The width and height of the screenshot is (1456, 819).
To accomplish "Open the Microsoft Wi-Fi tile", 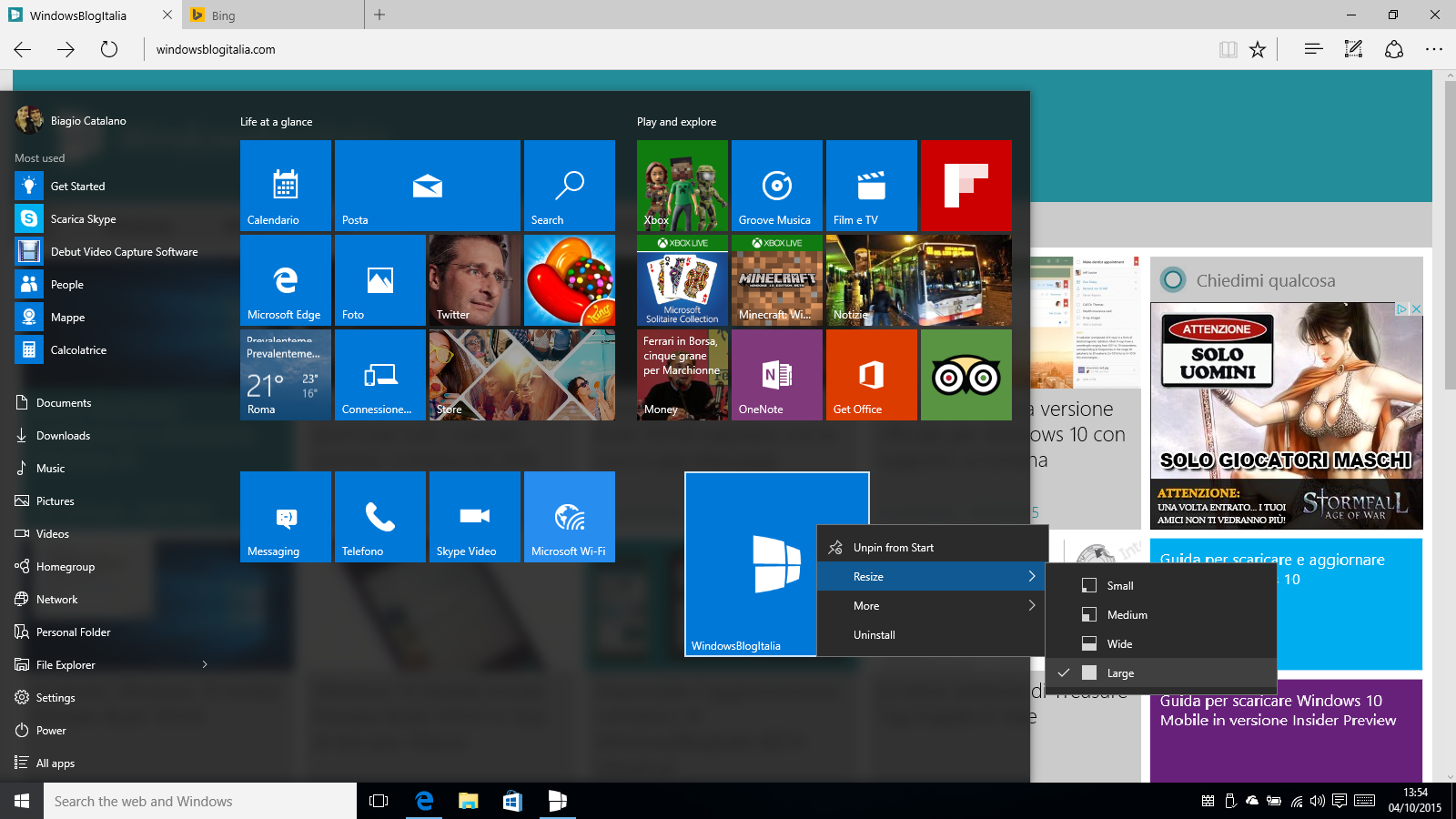I will (x=570, y=517).
